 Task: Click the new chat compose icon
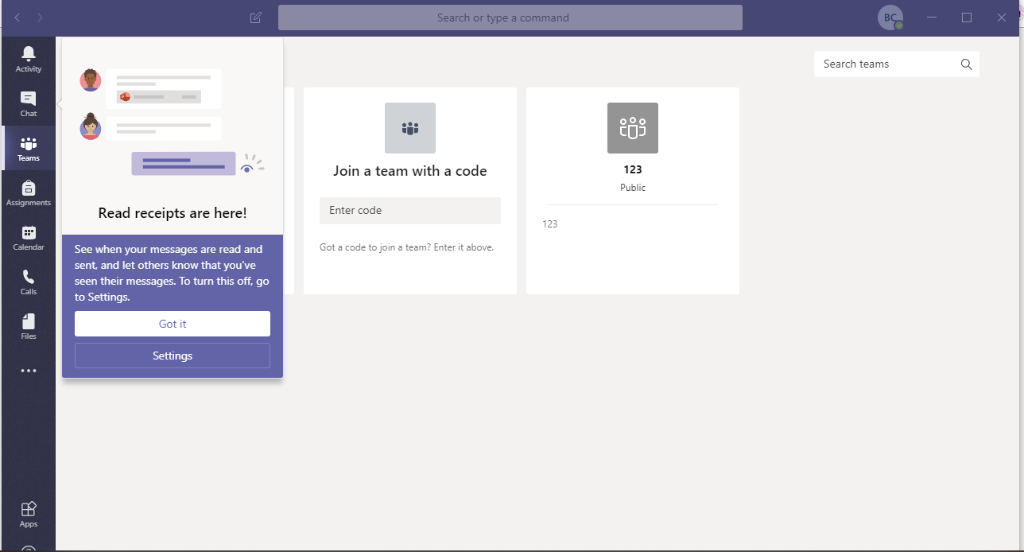click(255, 18)
